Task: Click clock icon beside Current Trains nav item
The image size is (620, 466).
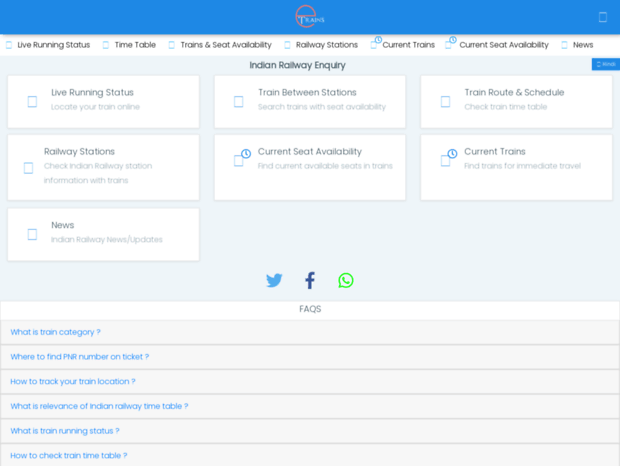Action: (x=378, y=40)
